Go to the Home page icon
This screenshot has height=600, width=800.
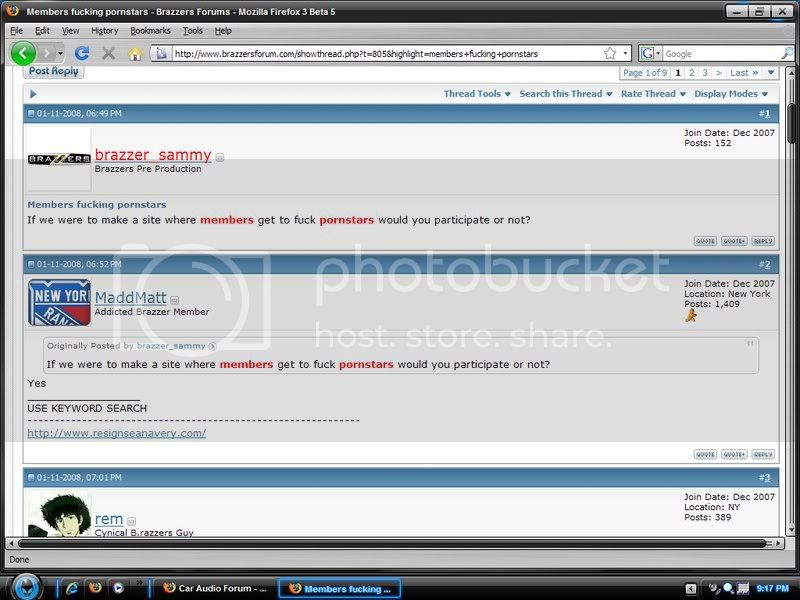(135, 54)
